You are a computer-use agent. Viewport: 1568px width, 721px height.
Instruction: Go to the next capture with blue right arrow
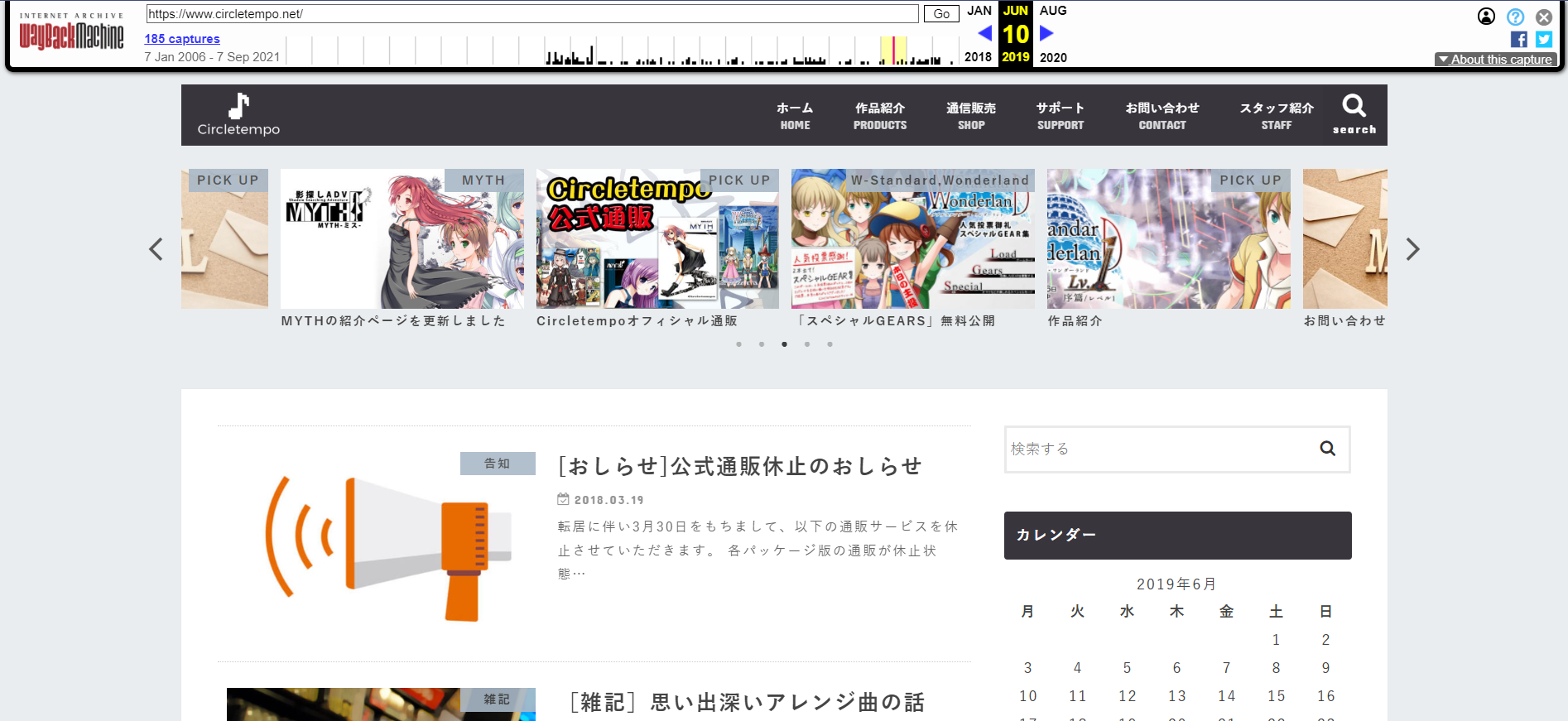coord(1046,33)
